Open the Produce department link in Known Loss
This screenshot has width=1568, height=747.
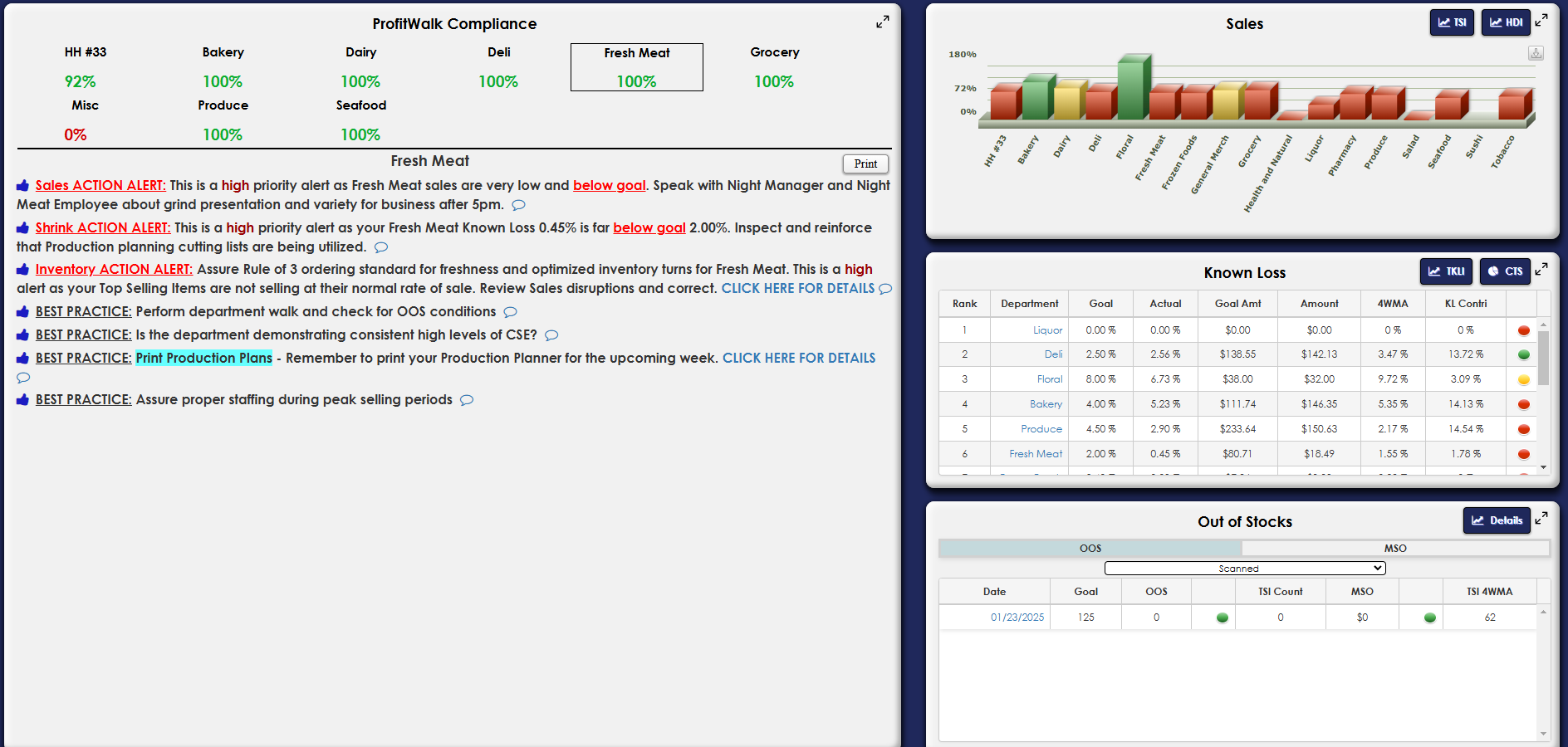[1041, 429]
